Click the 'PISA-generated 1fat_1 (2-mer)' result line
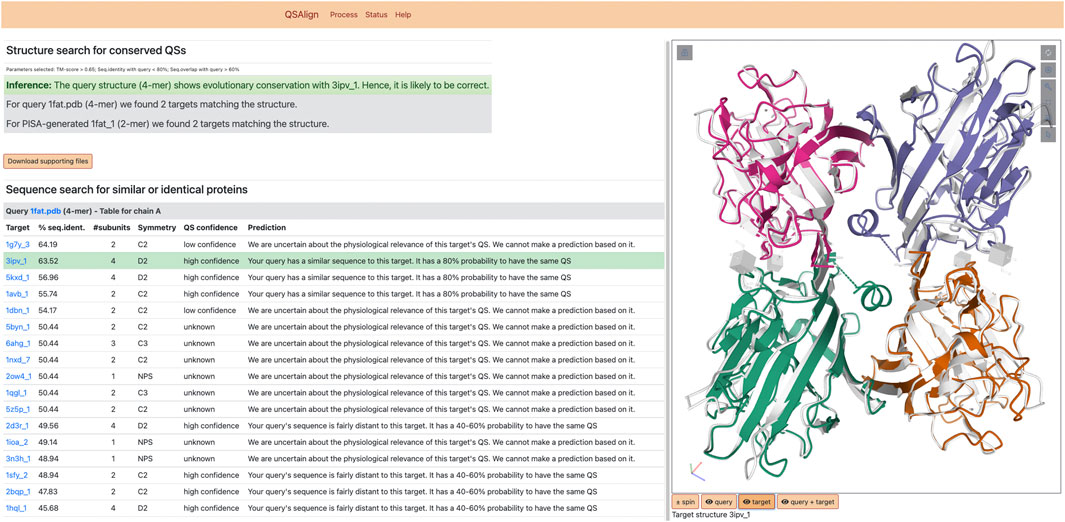The height and width of the screenshot is (522, 1065). click(x=167, y=124)
